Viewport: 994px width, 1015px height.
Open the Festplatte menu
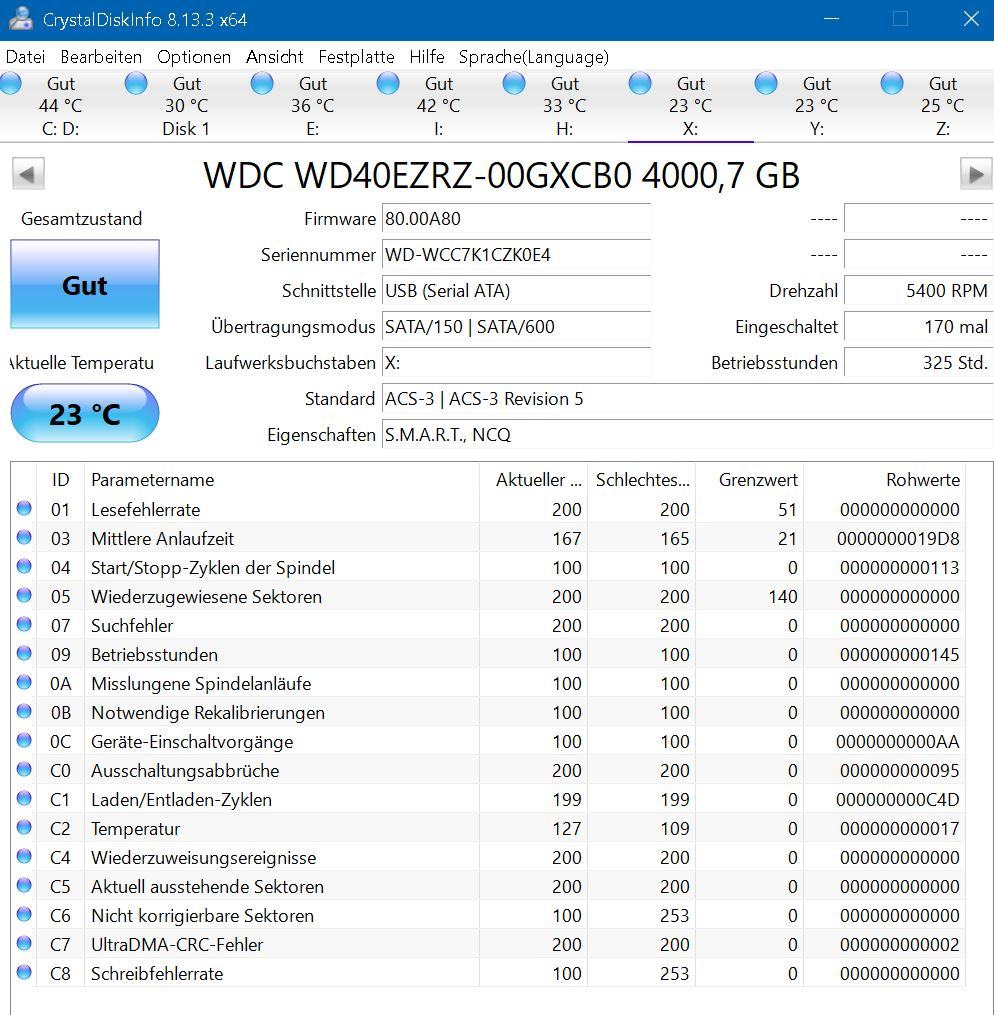(x=356, y=57)
